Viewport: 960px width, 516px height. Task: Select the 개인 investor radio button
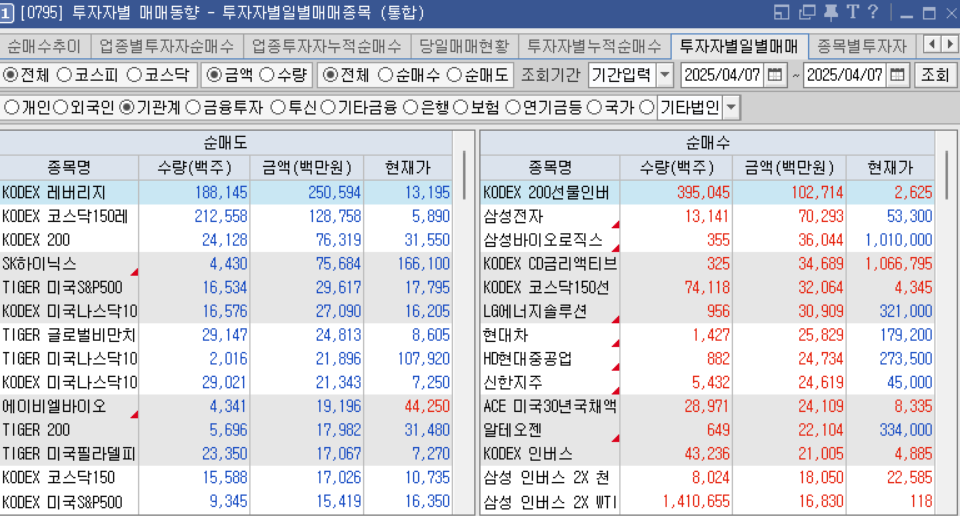[x=12, y=108]
